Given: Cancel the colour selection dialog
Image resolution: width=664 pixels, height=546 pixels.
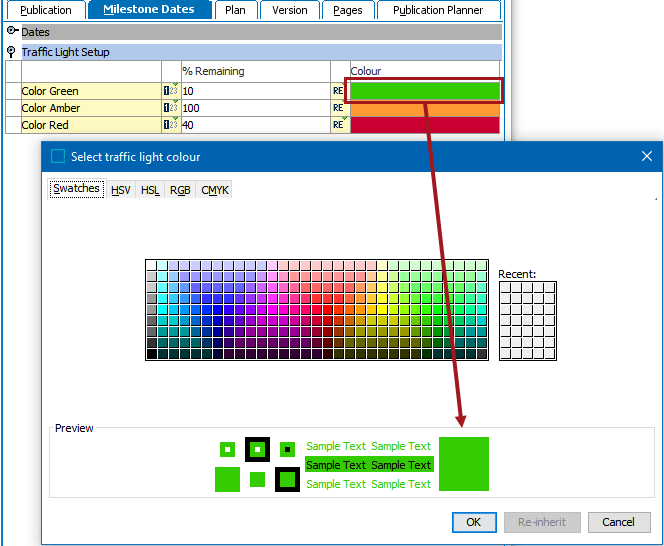Looking at the screenshot, I should (618, 521).
